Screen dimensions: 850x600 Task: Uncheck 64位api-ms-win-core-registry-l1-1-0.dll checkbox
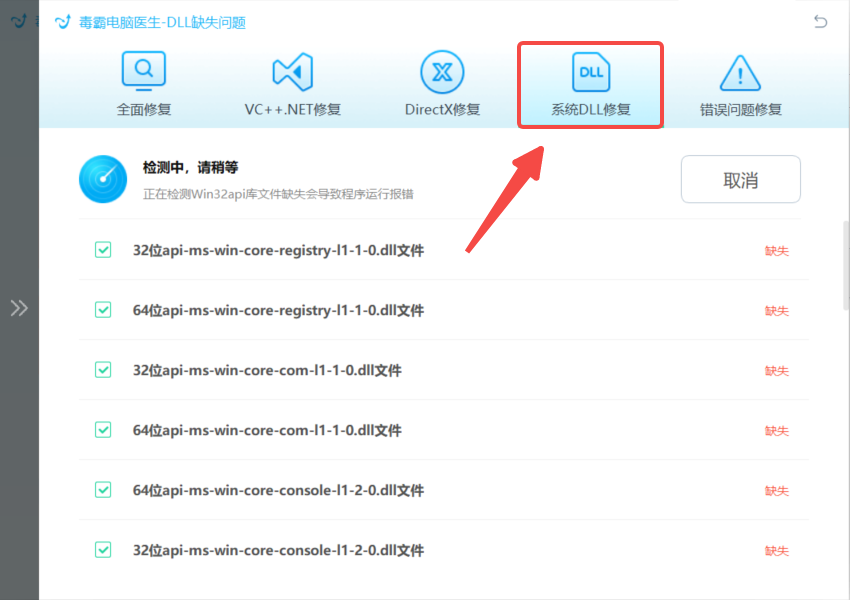pos(103,310)
